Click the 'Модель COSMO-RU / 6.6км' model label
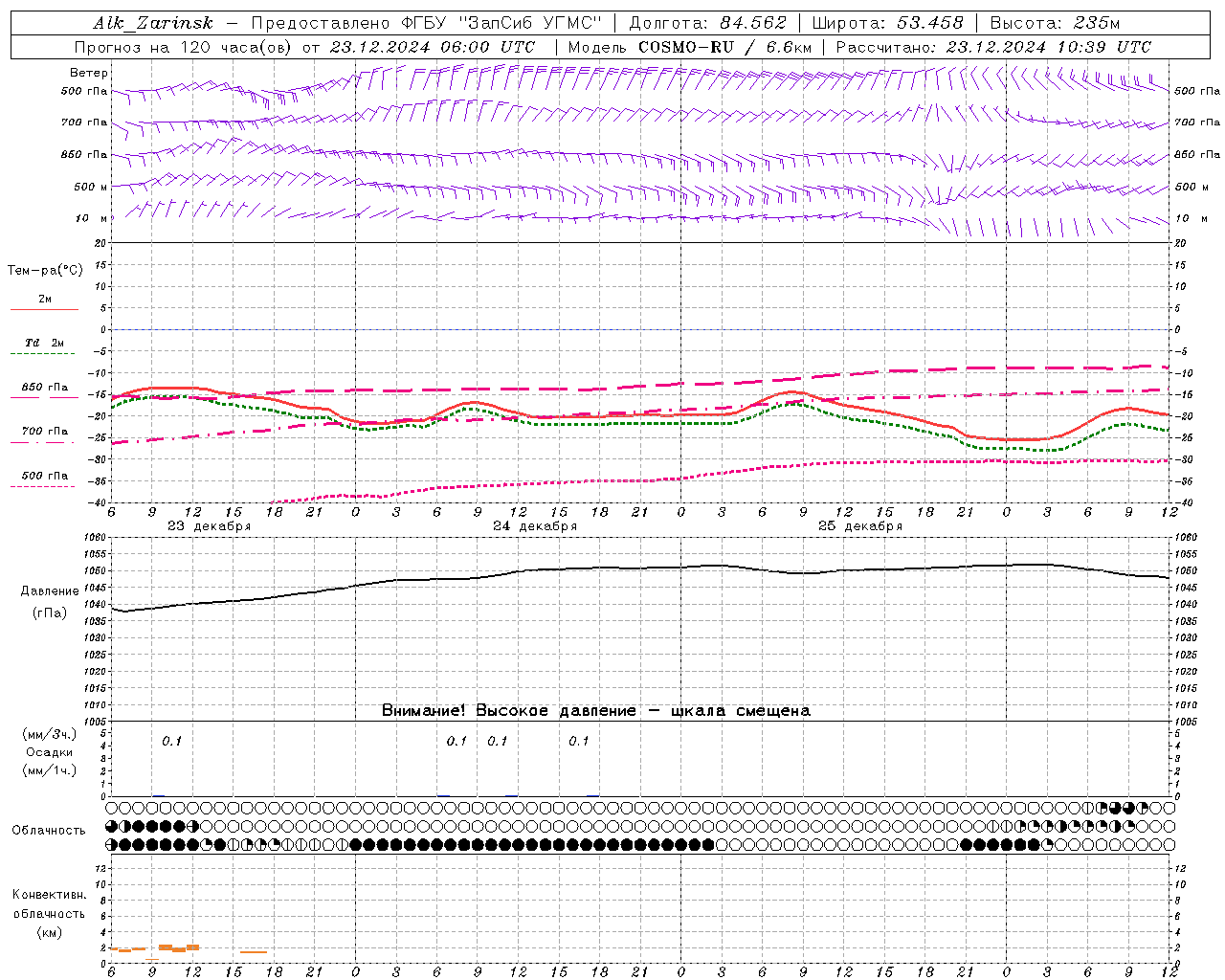 tap(690, 47)
